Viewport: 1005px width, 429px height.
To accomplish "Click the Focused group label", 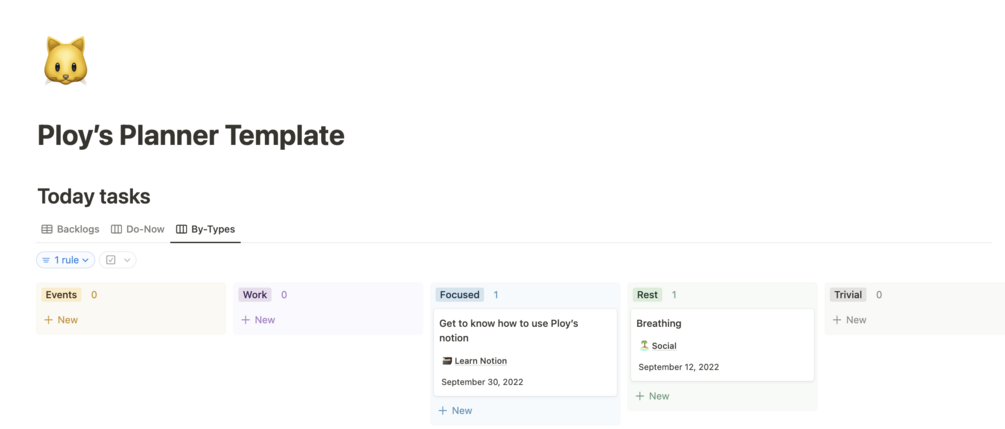I will click(x=460, y=295).
